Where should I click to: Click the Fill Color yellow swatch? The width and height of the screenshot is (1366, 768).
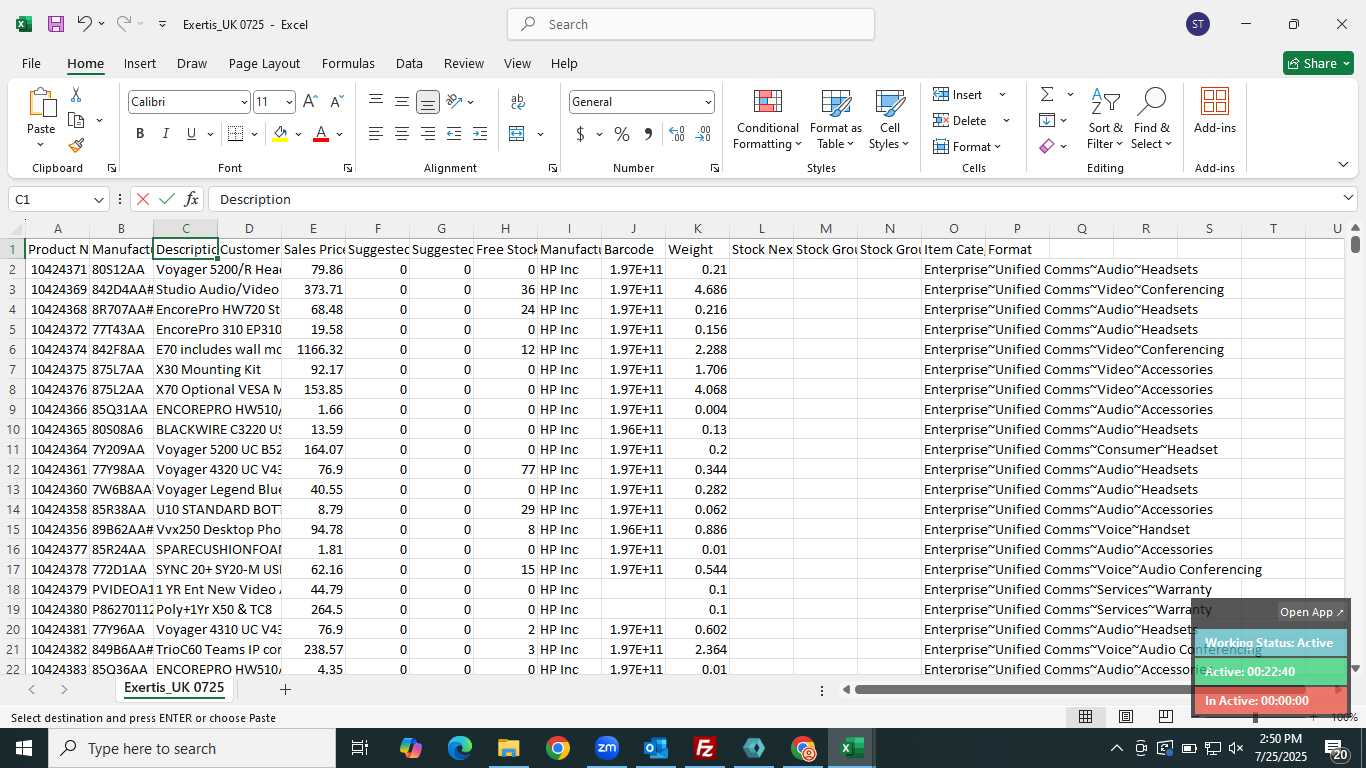click(280, 134)
